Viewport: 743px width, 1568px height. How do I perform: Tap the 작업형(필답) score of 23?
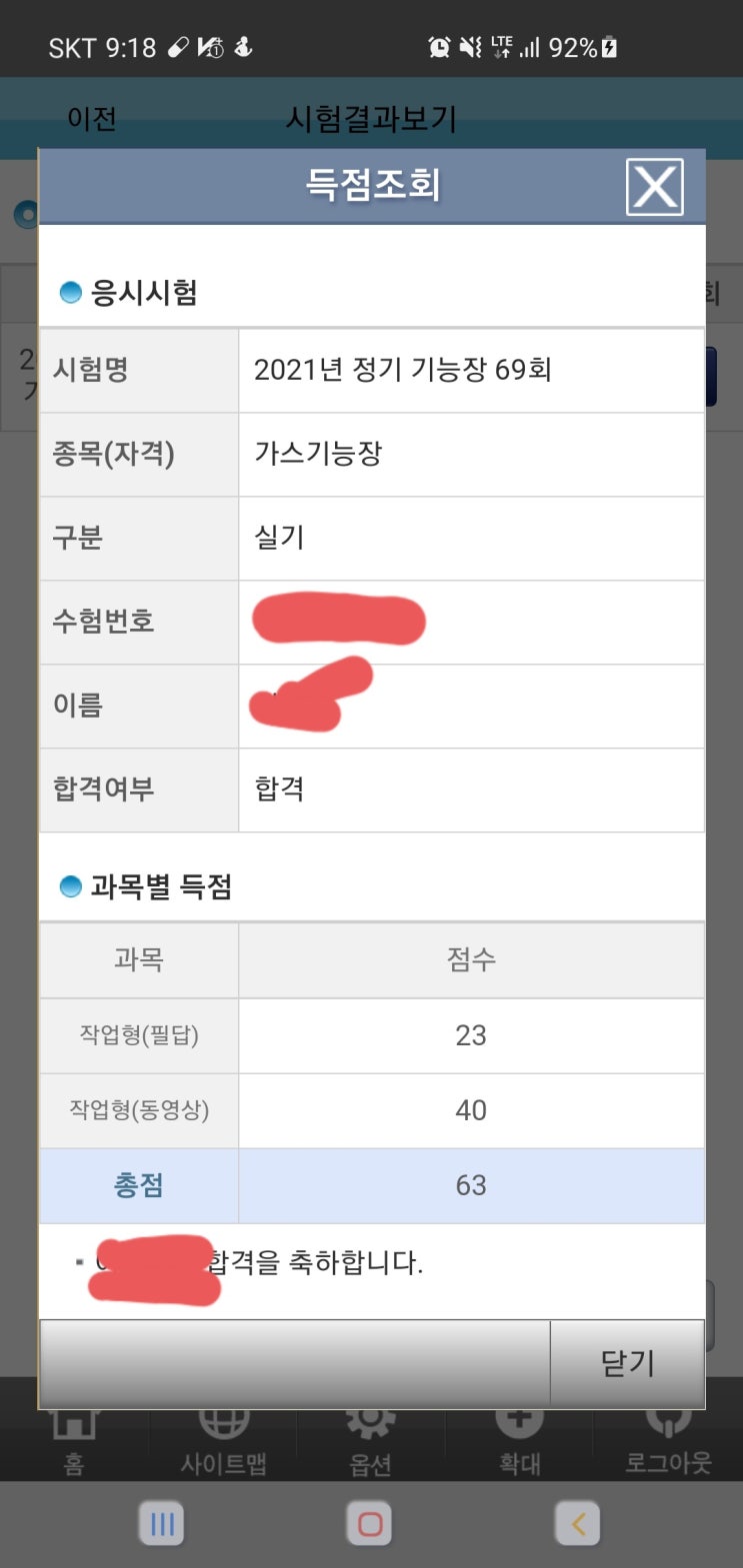tap(470, 1035)
